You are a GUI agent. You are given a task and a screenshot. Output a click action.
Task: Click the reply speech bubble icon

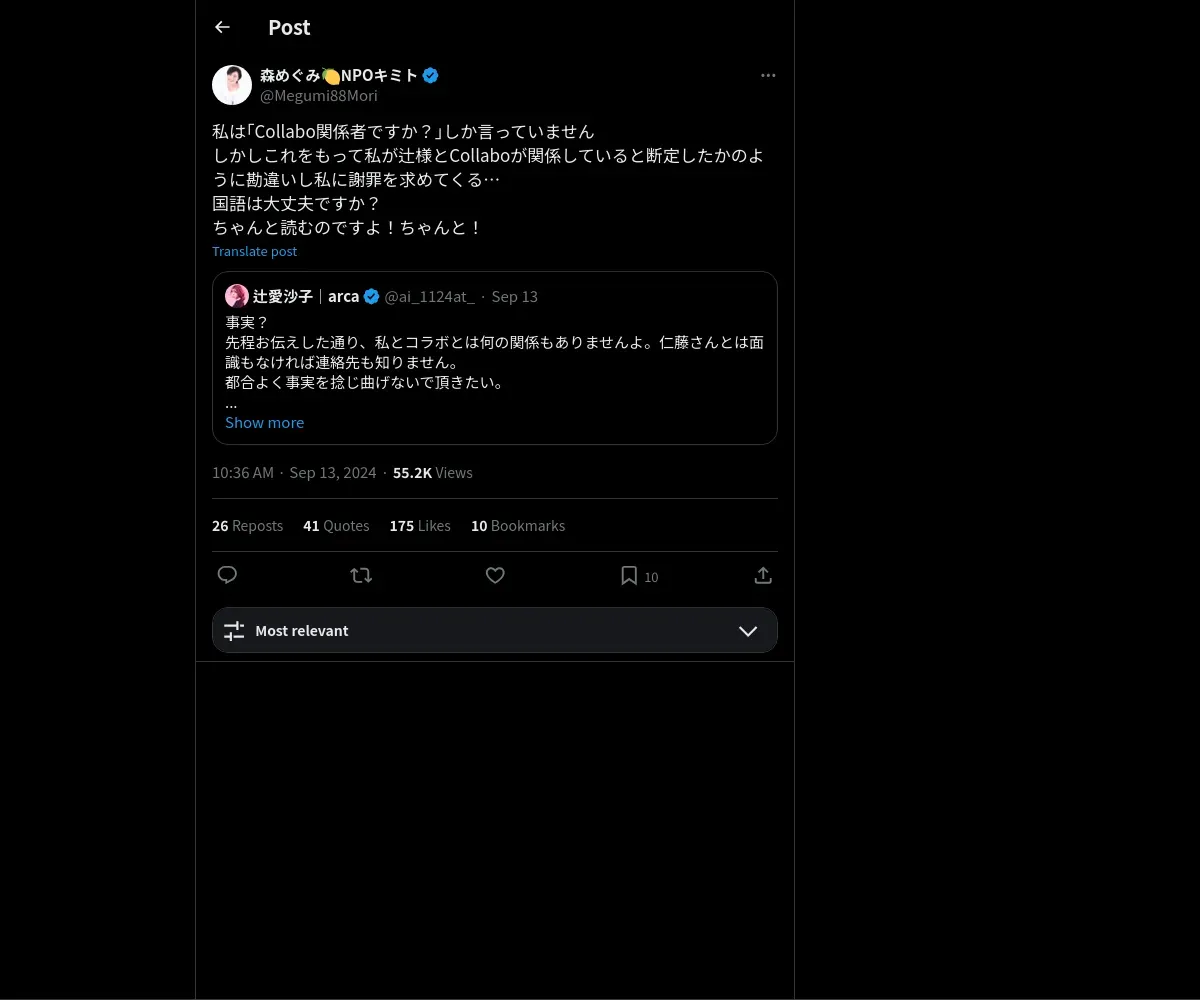pyautogui.click(x=228, y=575)
